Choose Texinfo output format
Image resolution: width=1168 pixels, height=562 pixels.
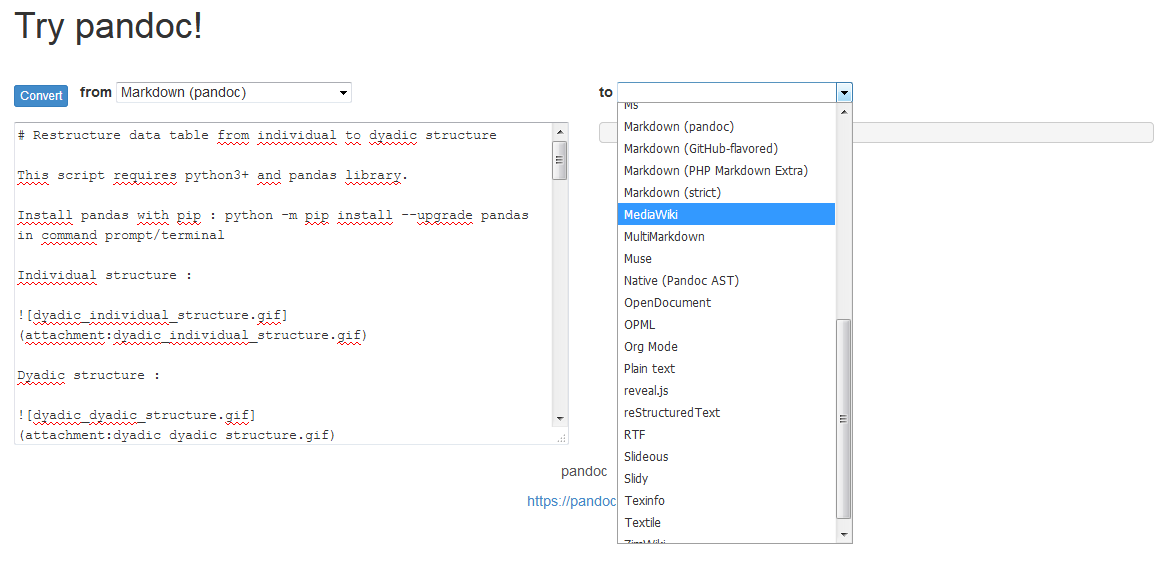tap(726, 500)
